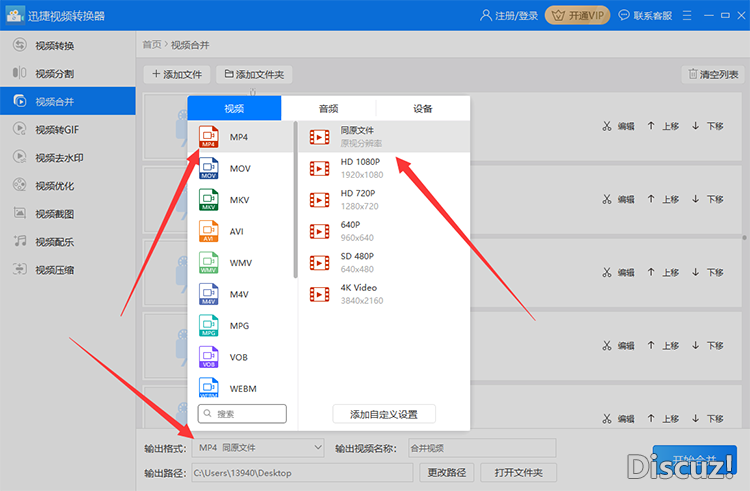Image resolution: width=750 pixels, height=491 pixels.
Task: Click 编辑 on the third file row
Action: [618, 273]
